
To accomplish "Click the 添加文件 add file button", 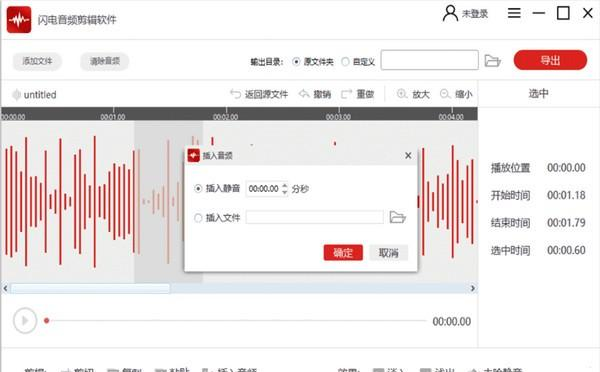I will pos(37,61).
